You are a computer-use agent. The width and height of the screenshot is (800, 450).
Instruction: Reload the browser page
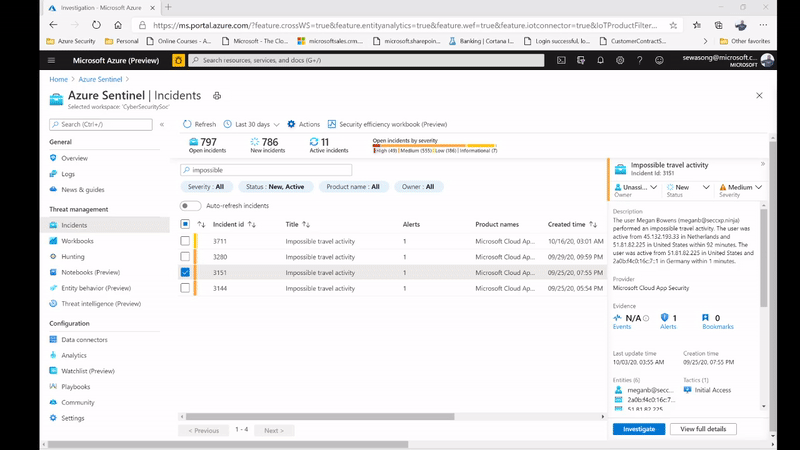[96, 25]
